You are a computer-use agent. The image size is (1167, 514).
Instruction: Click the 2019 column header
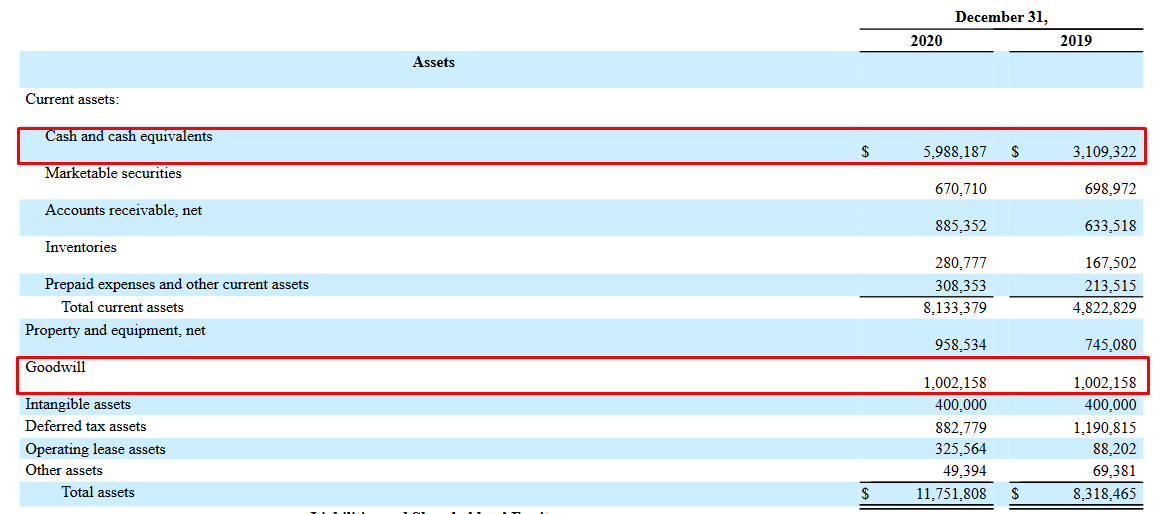click(x=1076, y=41)
